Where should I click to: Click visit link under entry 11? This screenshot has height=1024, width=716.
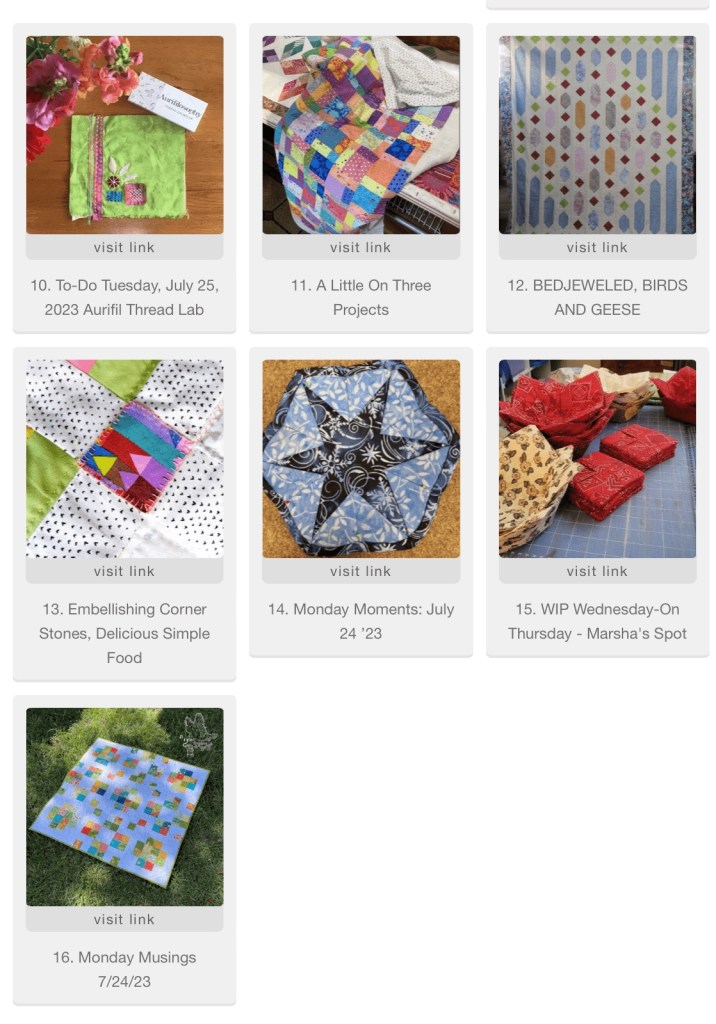361,247
